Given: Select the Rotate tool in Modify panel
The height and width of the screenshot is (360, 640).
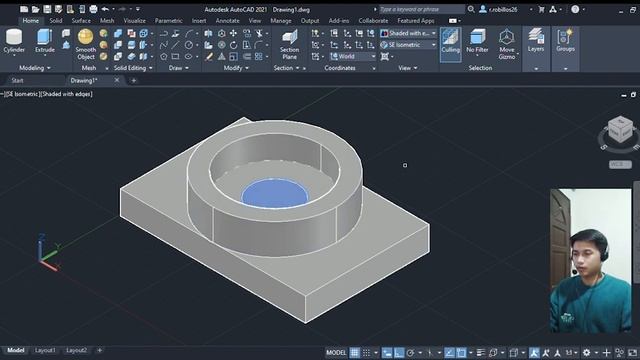Looking at the screenshot, I should click(x=233, y=45).
